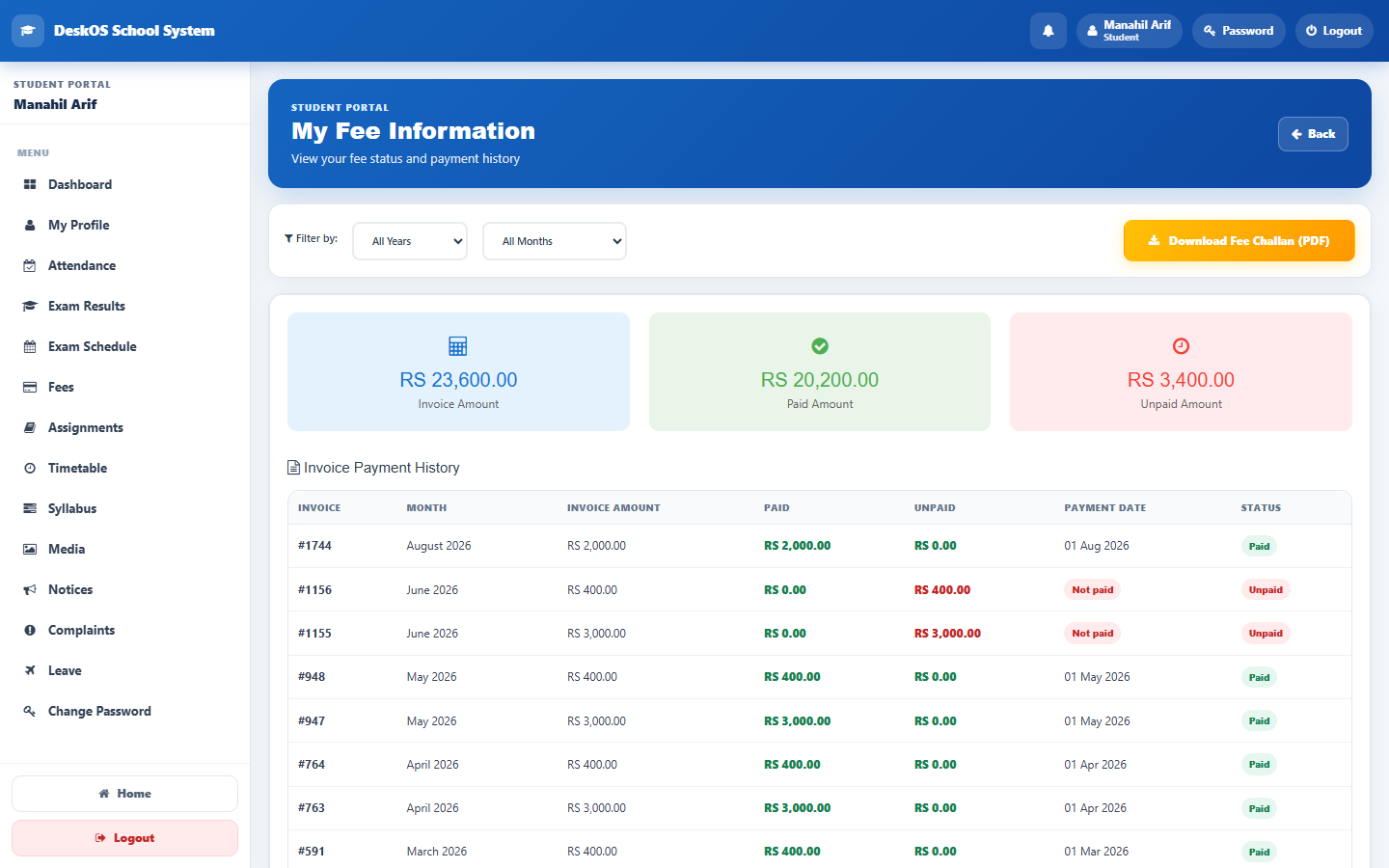Click the Exam Schedule calendar icon
1389x868 pixels.
pos(30,346)
